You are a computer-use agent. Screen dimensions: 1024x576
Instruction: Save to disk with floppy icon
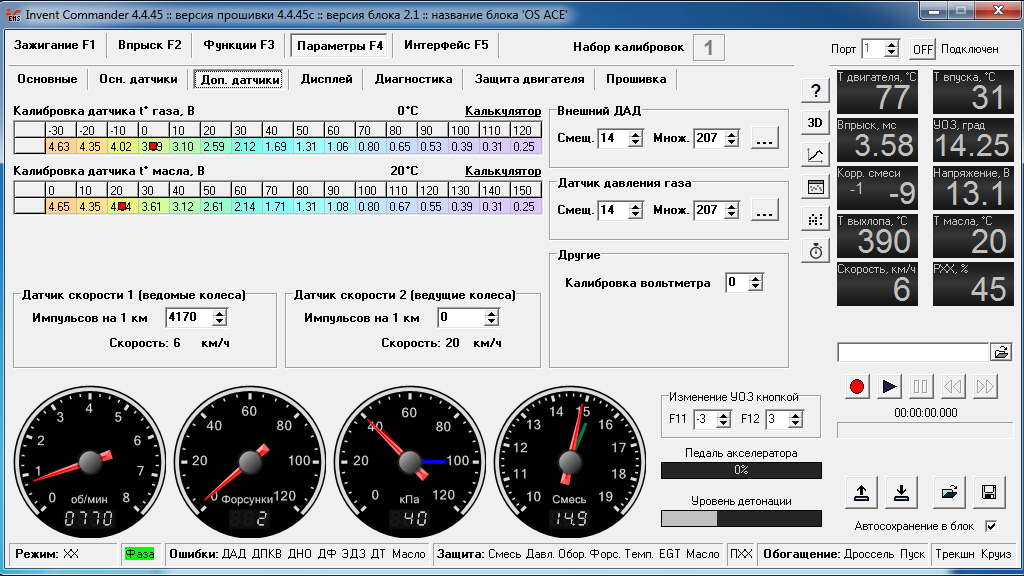click(989, 492)
